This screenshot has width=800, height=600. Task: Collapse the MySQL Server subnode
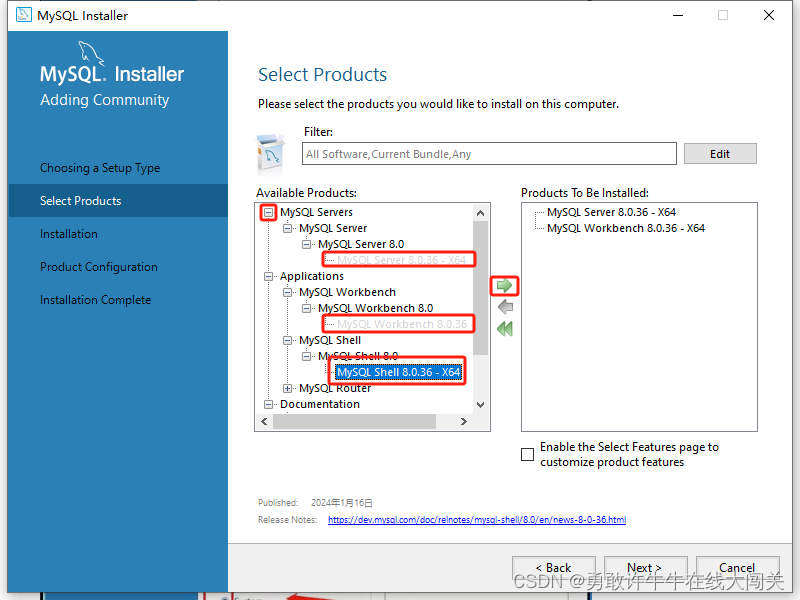pyautogui.click(x=287, y=228)
